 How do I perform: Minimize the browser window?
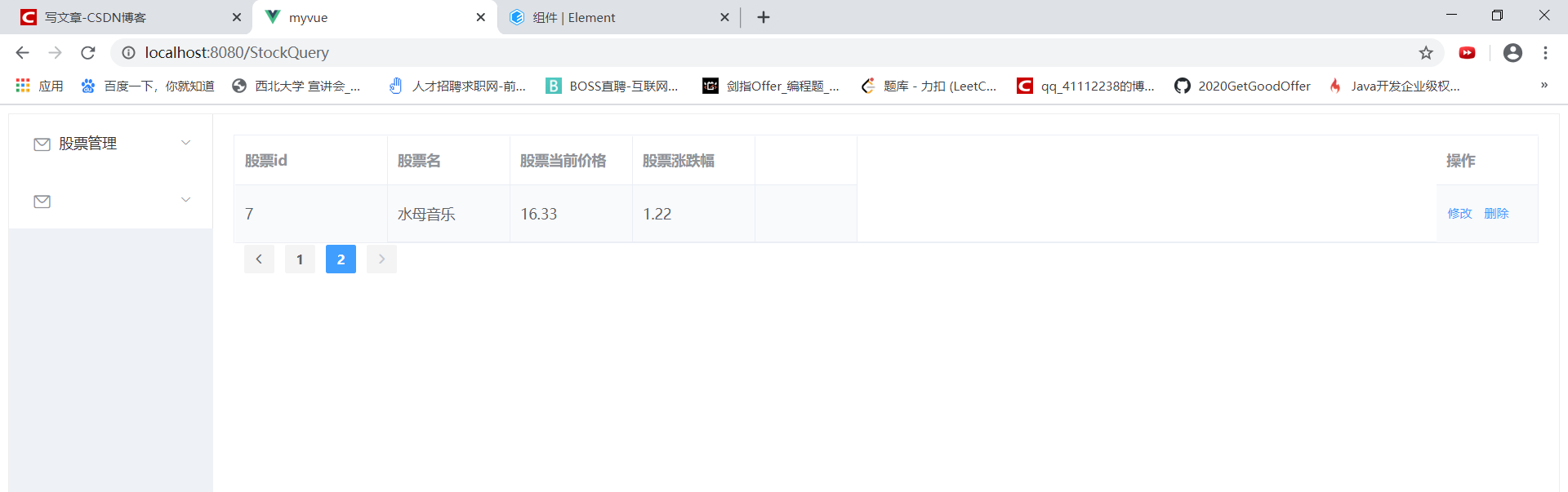pos(1451,15)
